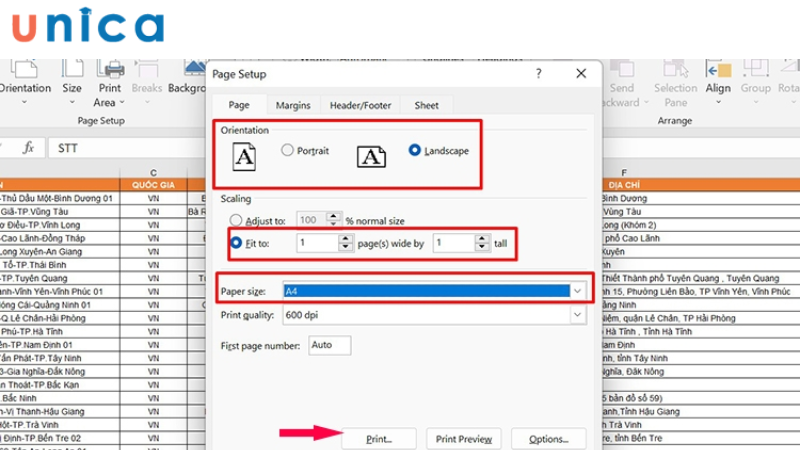Click the formula bar containing STT
Viewport: 800px width, 450px height.
(x=128, y=148)
